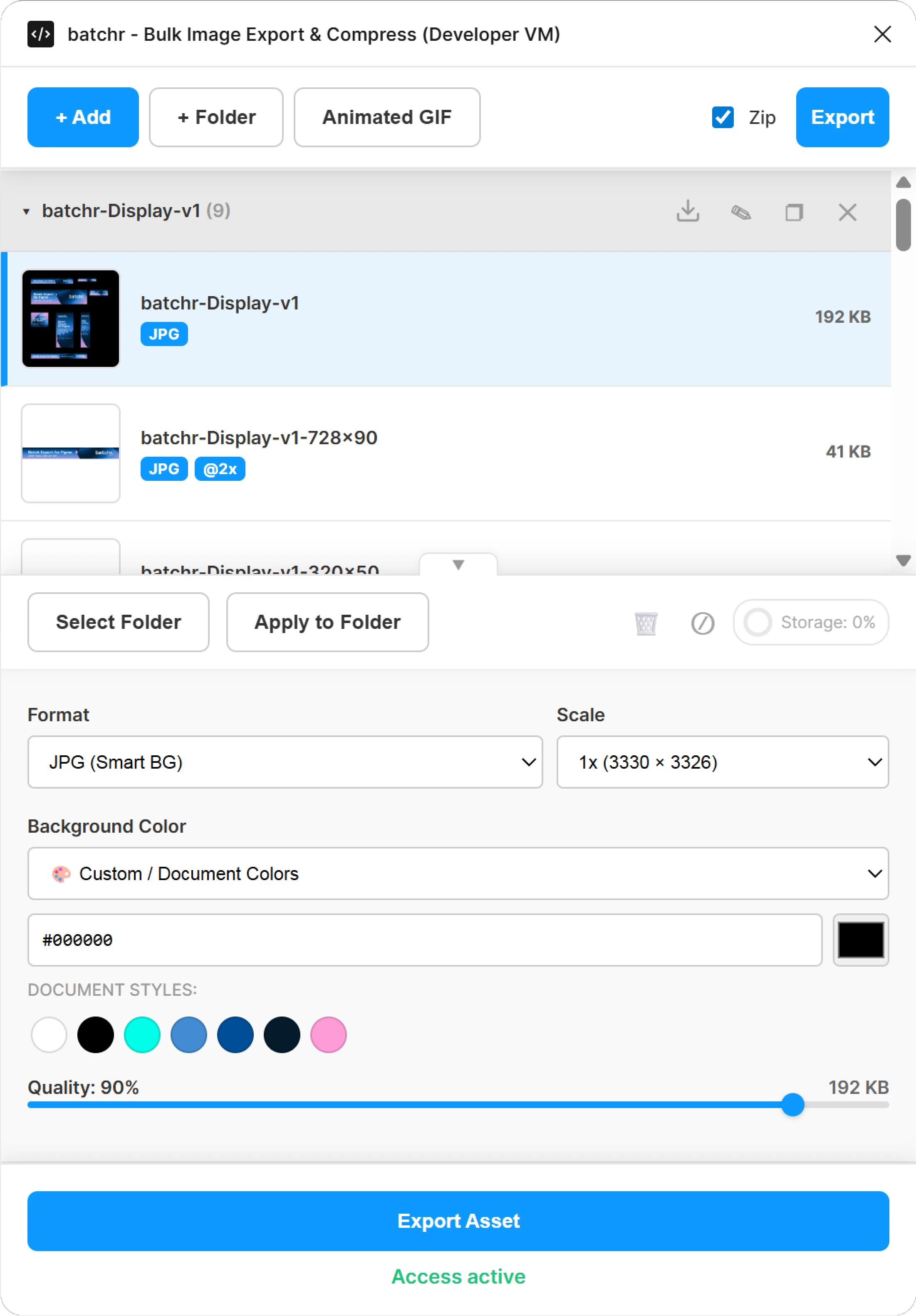Click the 728×90 banner thumbnail

[x=70, y=453]
